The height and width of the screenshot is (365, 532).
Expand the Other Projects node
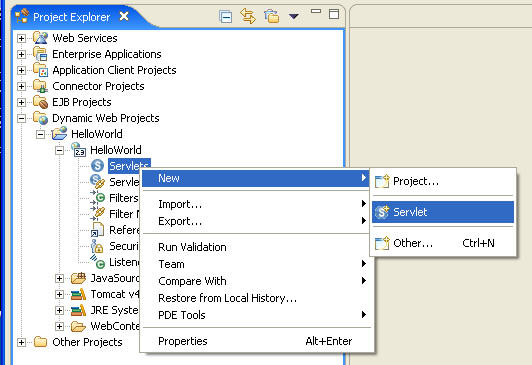pyautogui.click(x=21, y=343)
